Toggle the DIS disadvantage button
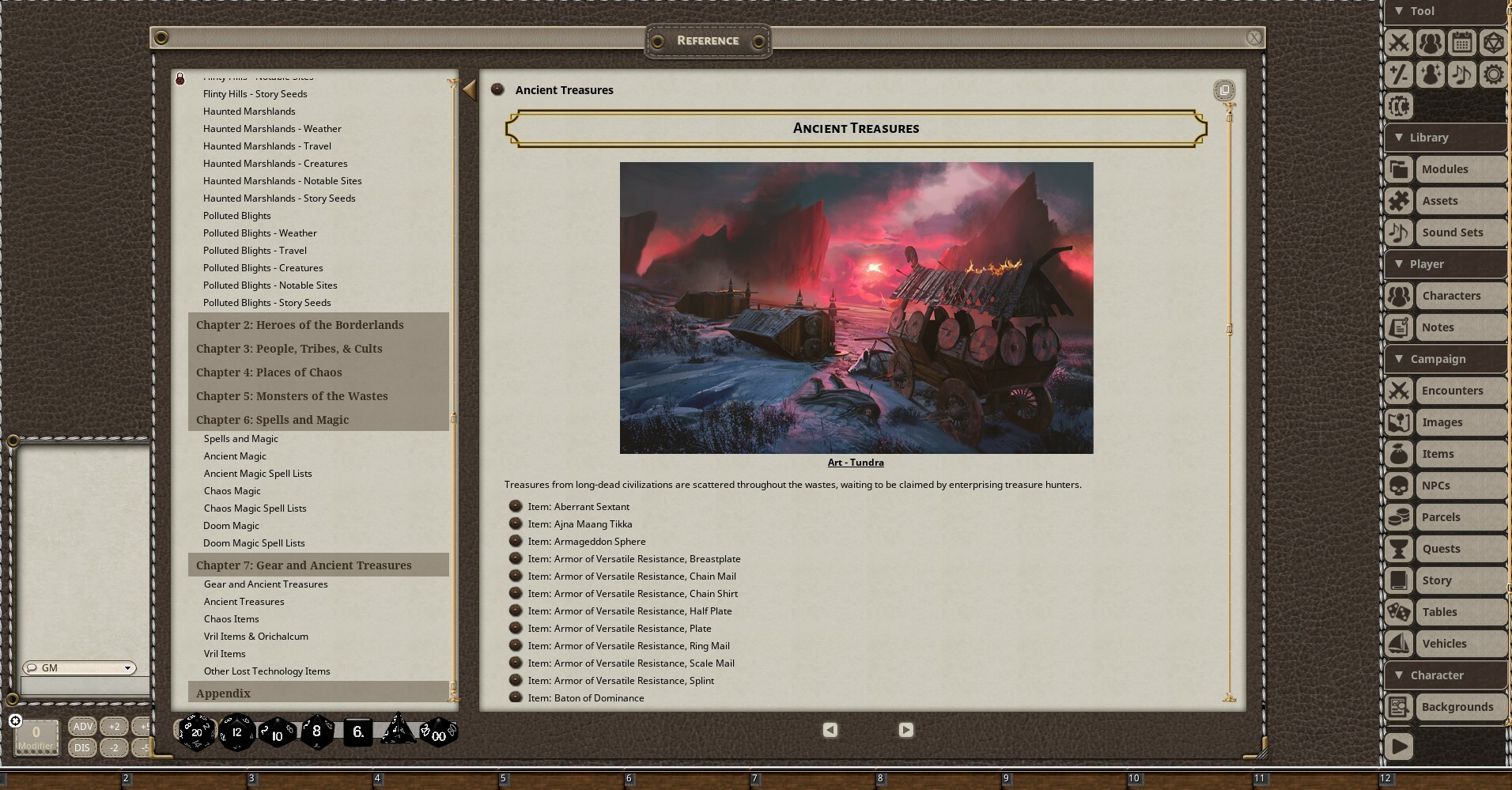This screenshot has height=790, width=1512. click(x=82, y=747)
